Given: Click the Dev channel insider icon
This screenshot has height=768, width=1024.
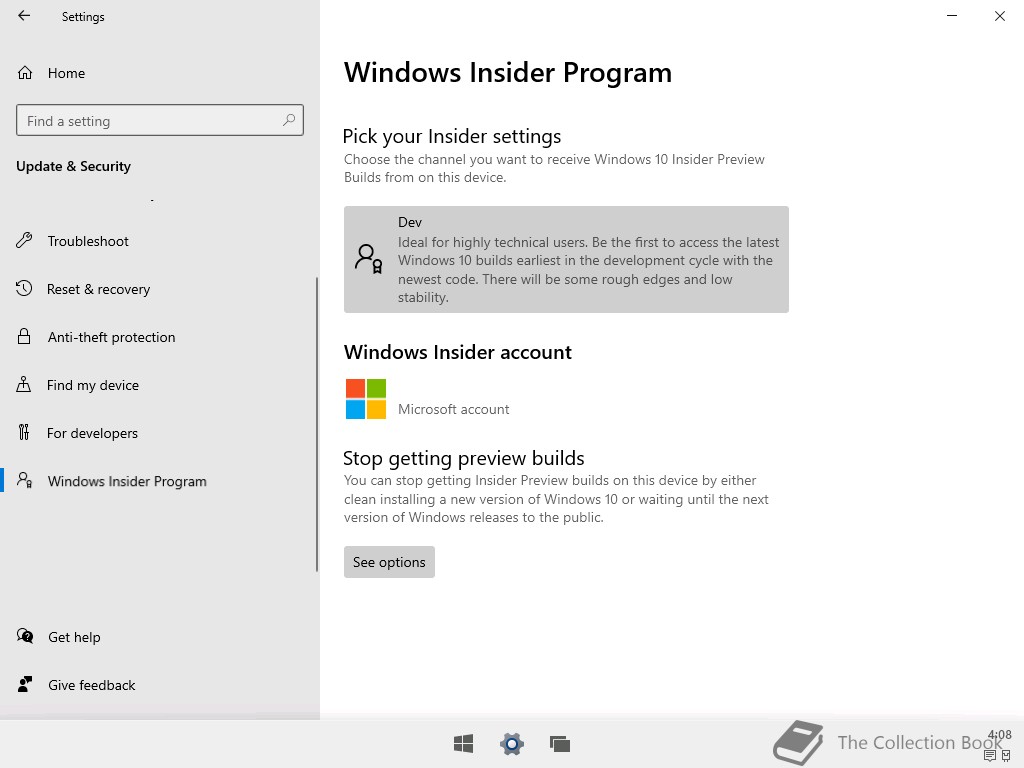Looking at the screenshot, I should click(368, 259).
